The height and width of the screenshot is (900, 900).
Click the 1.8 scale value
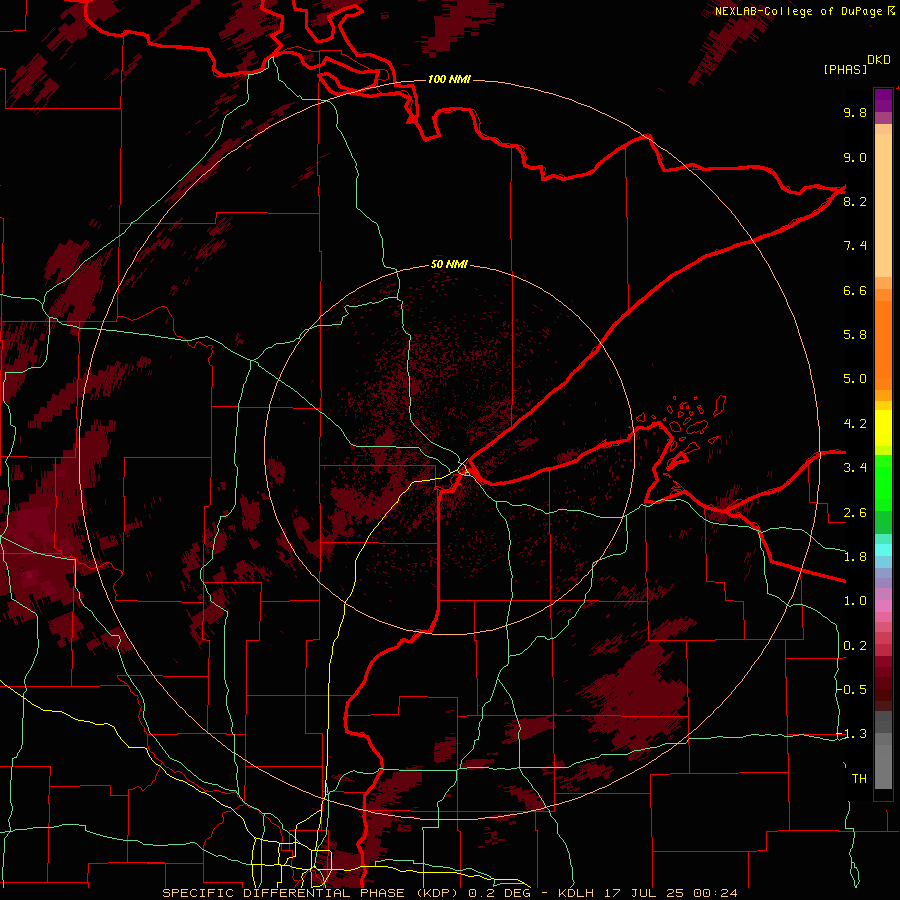pyautogui.click(x=855, y=557)
